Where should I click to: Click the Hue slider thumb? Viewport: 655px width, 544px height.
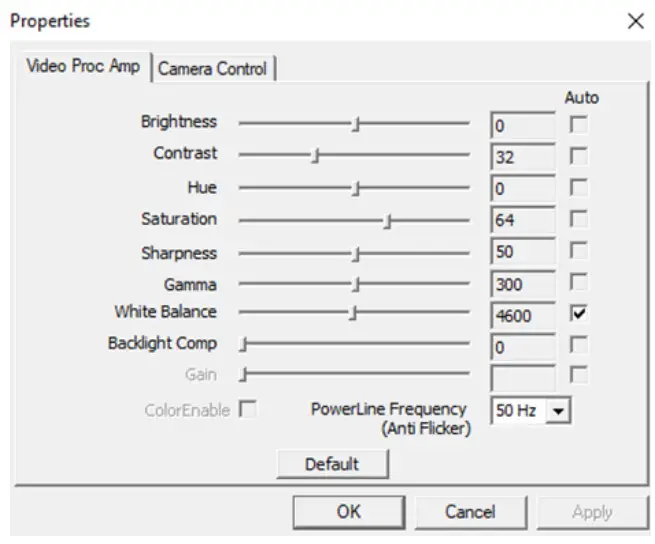[356, 188]
